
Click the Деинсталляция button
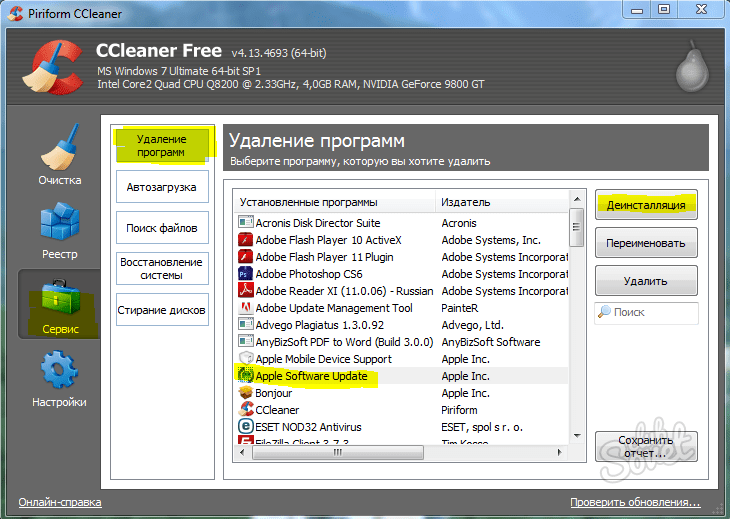click(646, 205)
